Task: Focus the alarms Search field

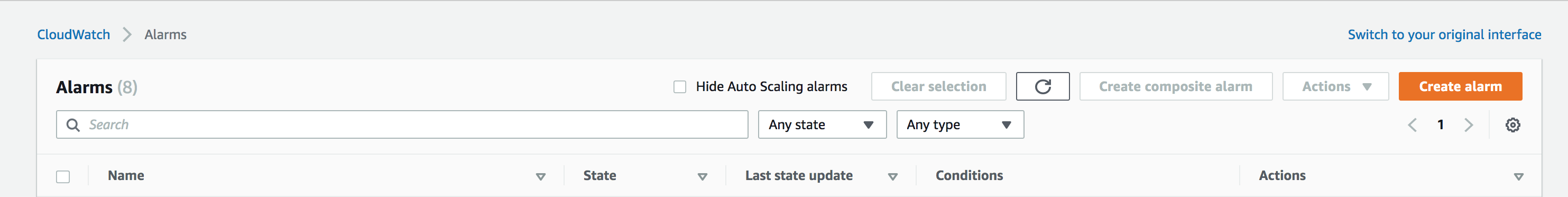Action: pos(402,124)
